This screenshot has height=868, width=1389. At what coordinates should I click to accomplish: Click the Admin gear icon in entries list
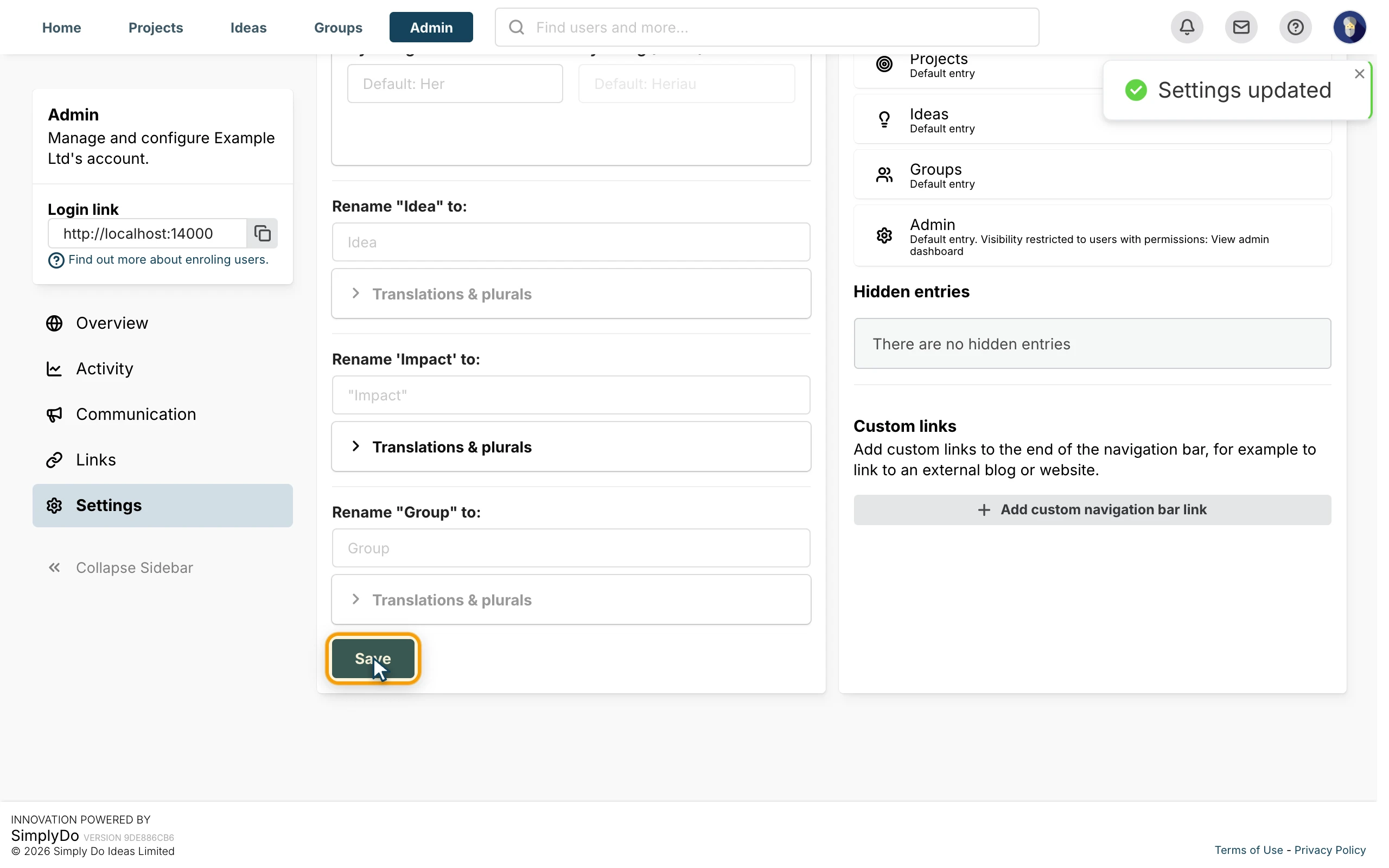884,235
